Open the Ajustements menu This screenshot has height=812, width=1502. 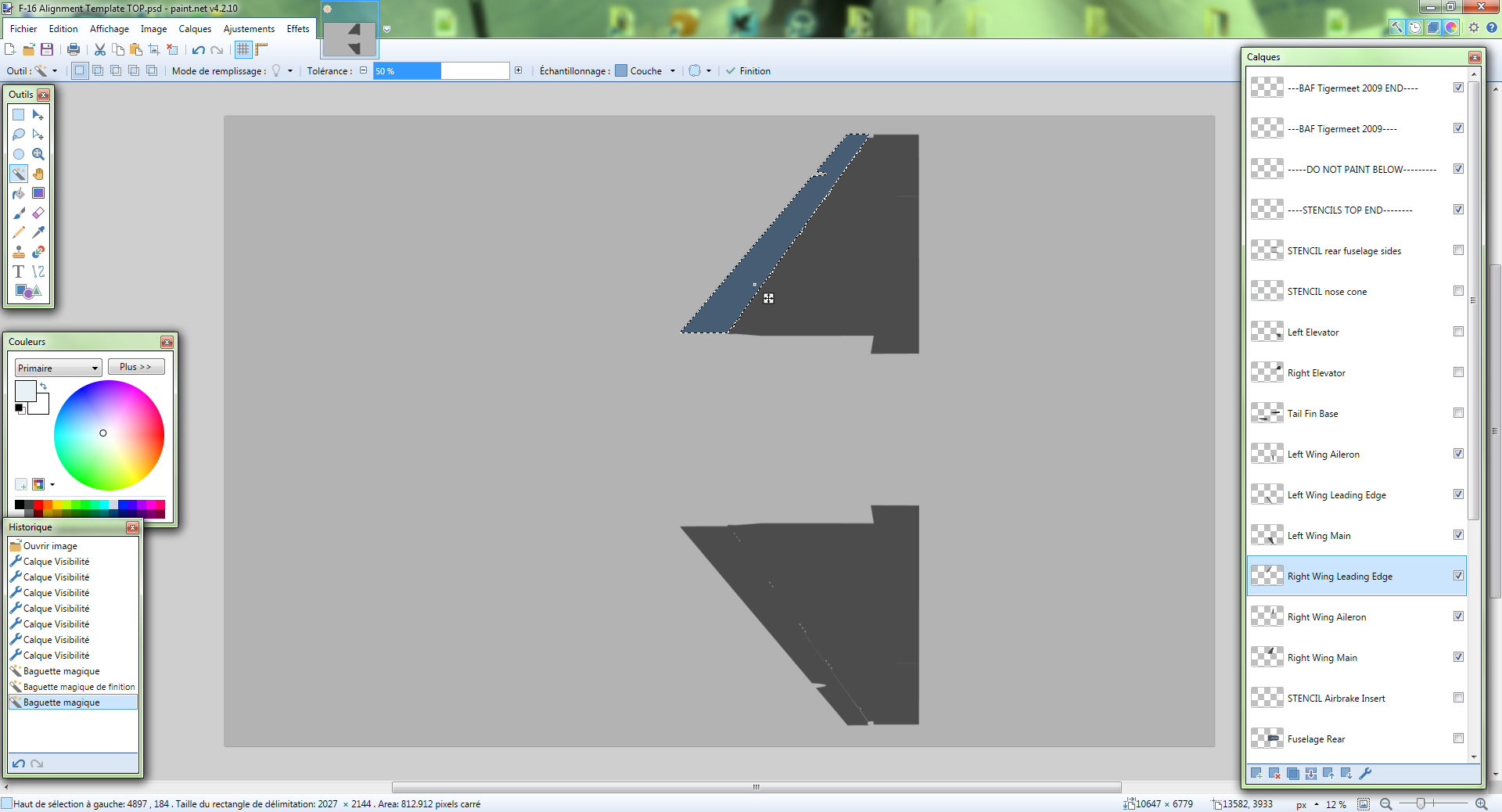[x=249, y=29]
